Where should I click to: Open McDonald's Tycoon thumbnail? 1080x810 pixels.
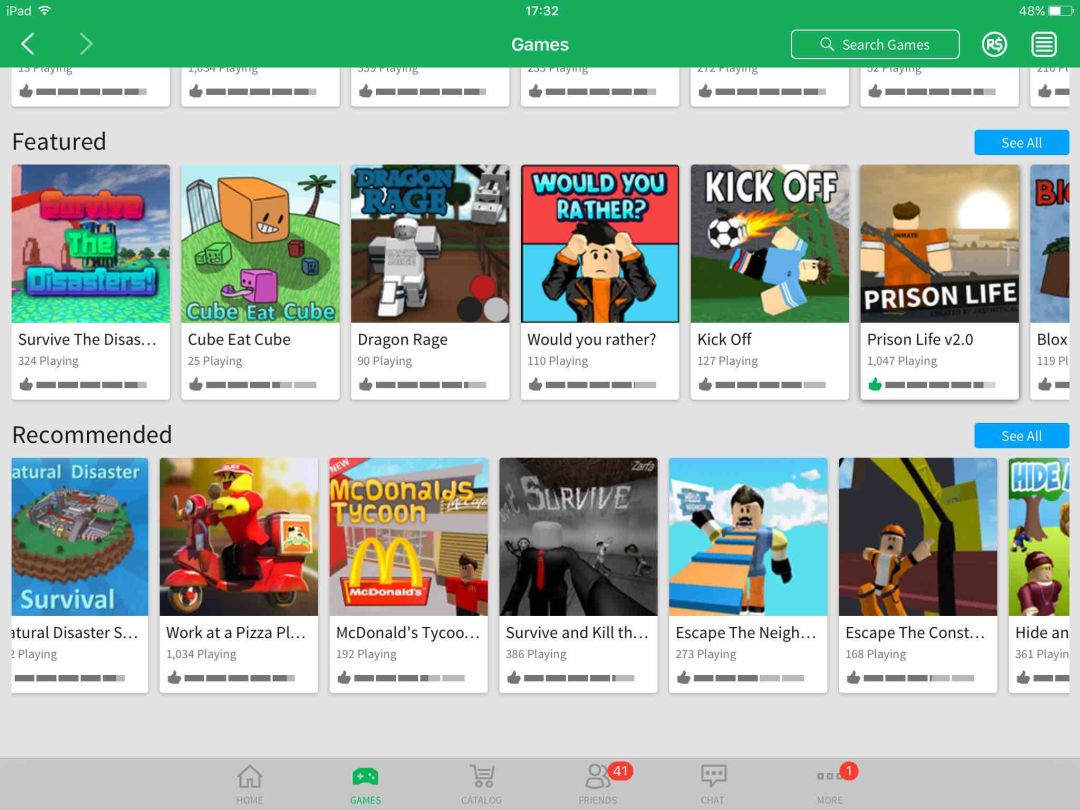(408, 537)
